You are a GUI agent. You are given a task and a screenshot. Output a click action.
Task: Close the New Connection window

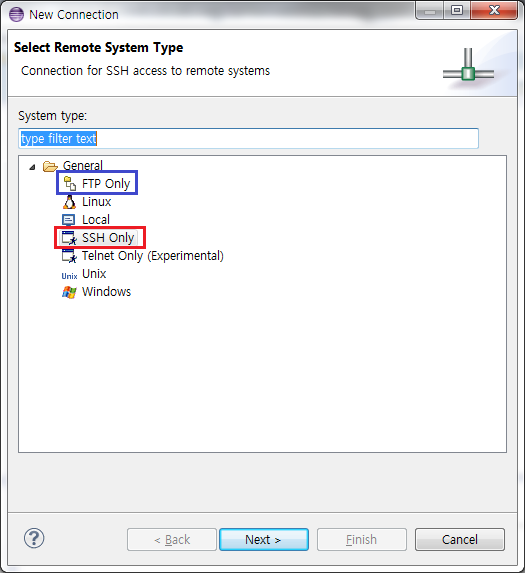[494, 10]
